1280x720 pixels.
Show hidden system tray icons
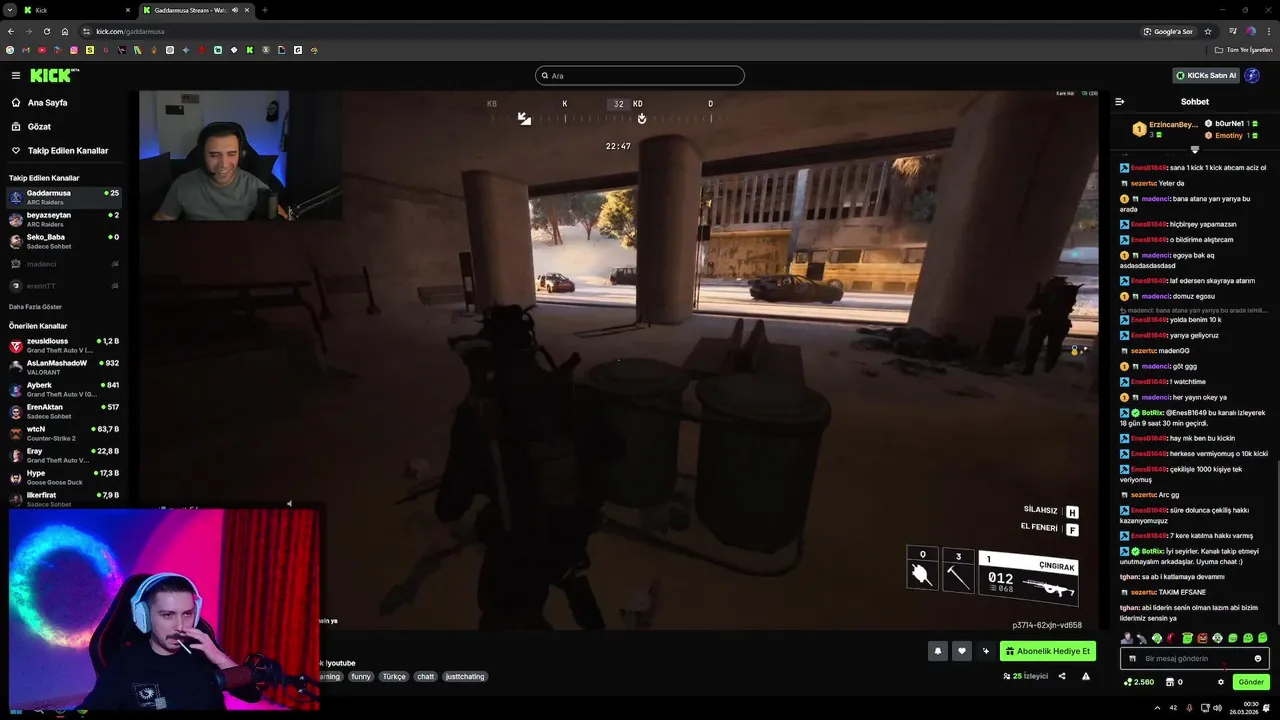1157,708
